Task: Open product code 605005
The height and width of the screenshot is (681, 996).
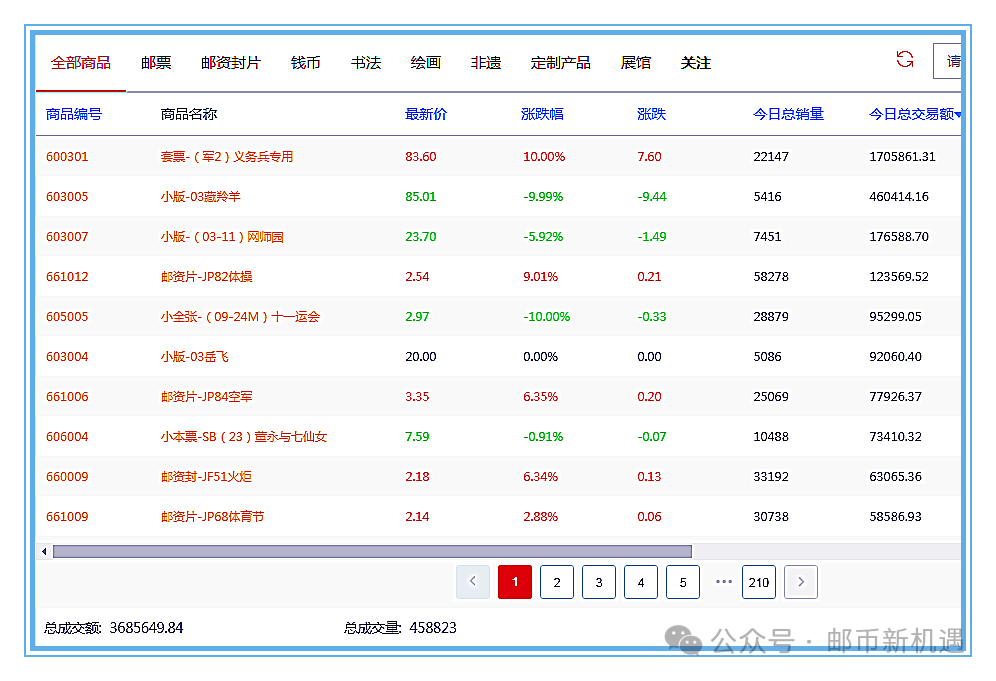Action: pyautogui.click(x=67, y=317)
